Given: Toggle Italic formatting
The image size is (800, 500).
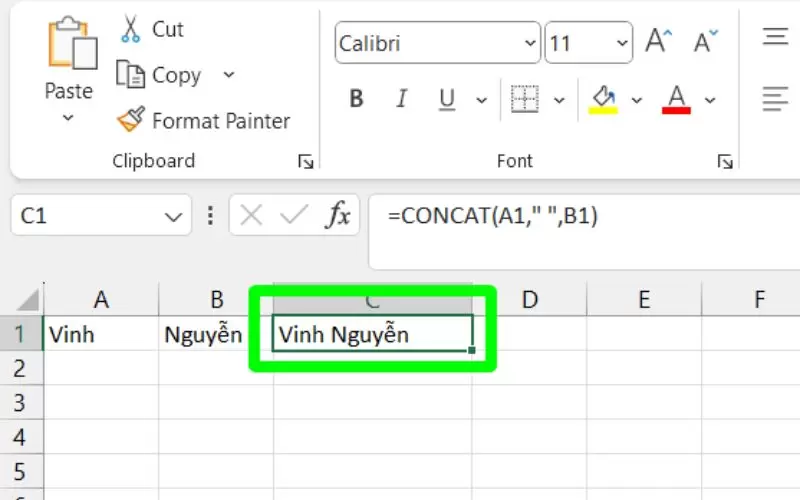Looking at the screenshot, I should [402, 98].
